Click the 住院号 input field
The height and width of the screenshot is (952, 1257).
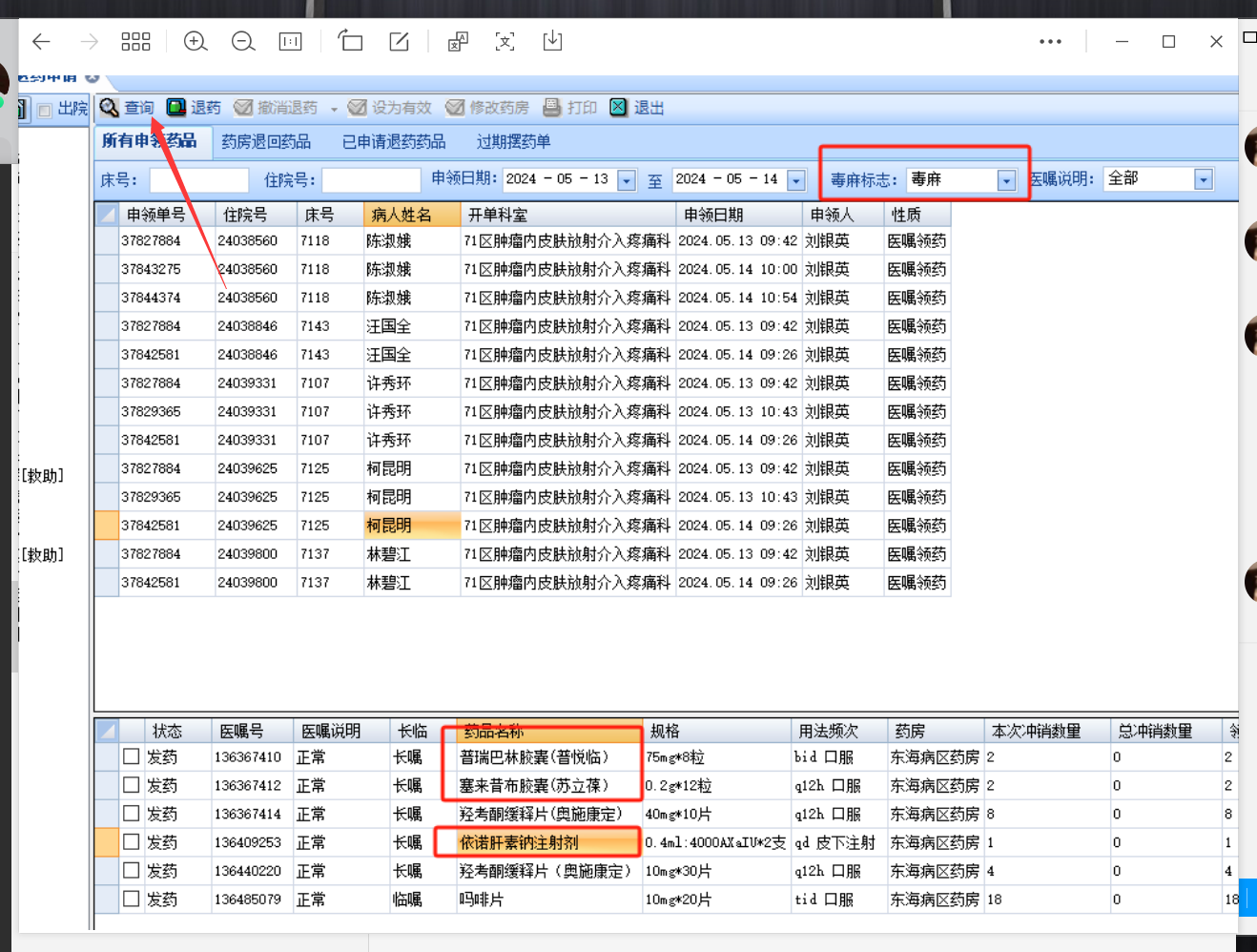370,180
